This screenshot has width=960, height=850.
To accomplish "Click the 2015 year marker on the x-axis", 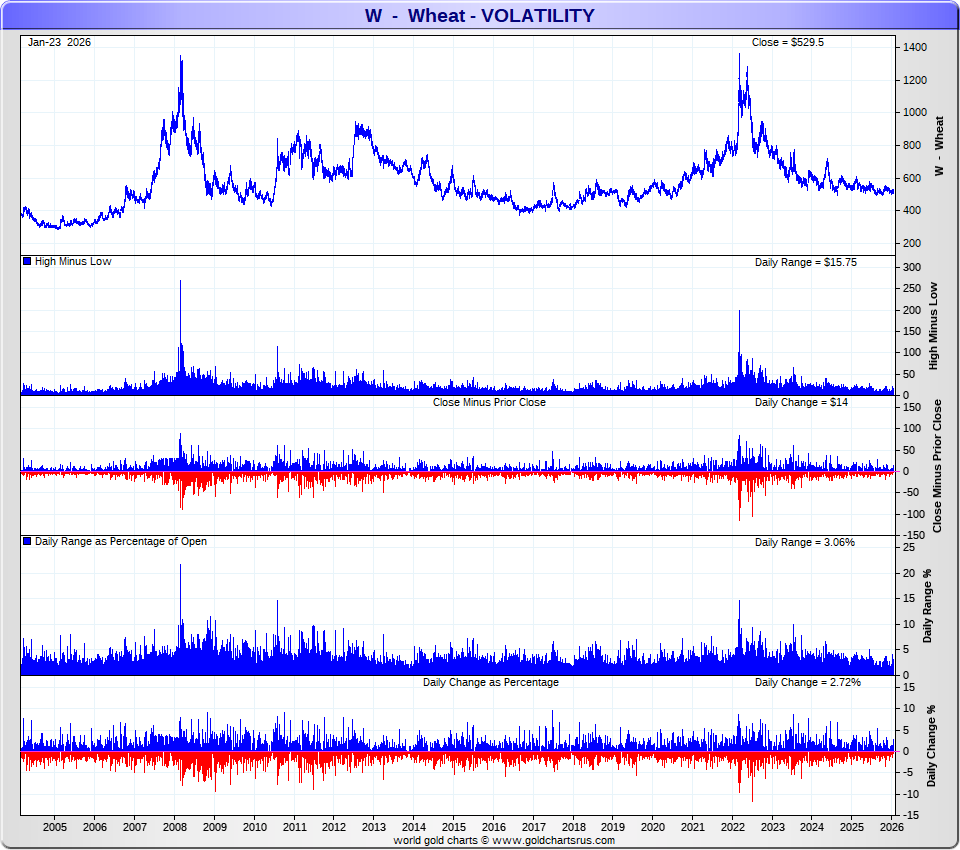I will click(x=453, y=827).
